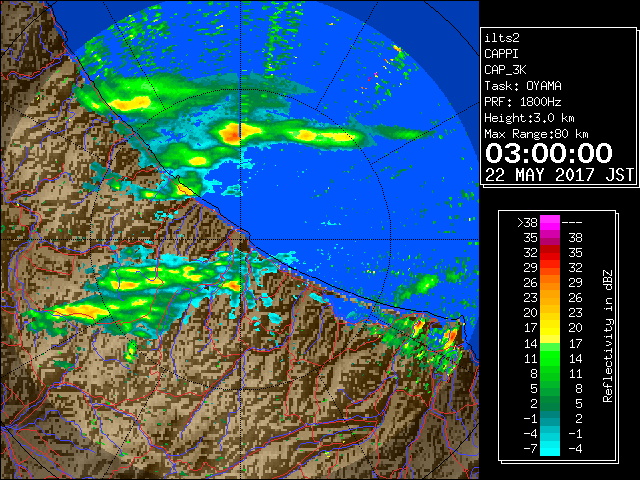640x480 pixels.
Task: Click the "Max Range:80 km" text
Action: [x=536, y=134]
